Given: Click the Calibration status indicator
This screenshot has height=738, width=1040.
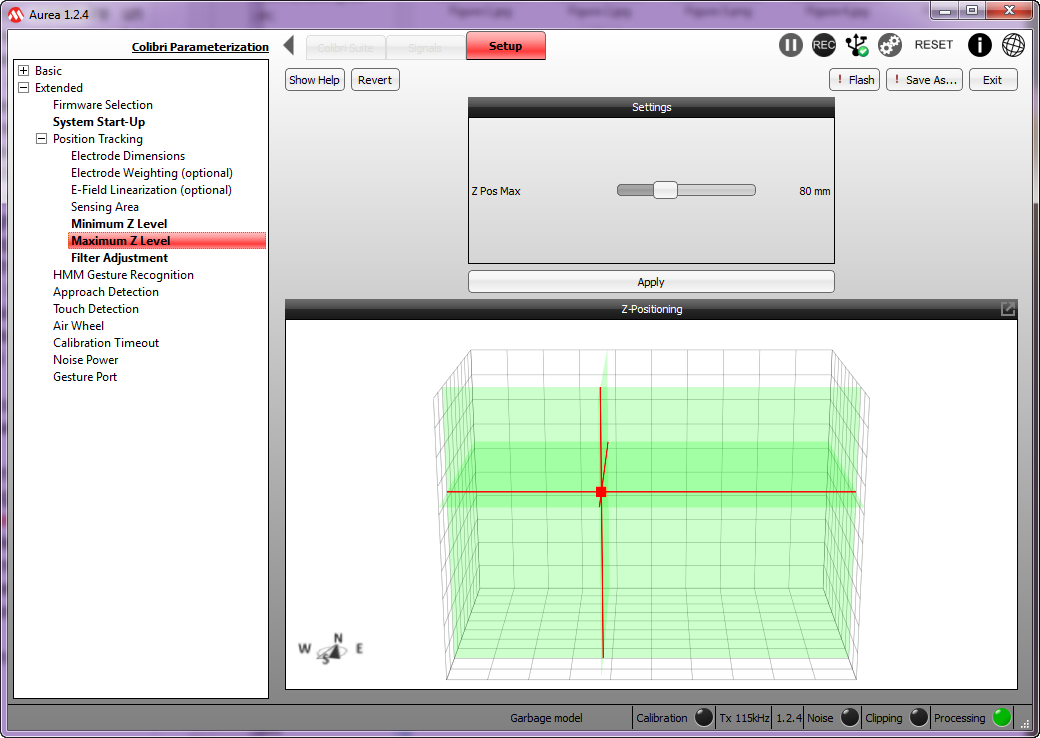Looking at the screenshot, I should click(704, 717).
